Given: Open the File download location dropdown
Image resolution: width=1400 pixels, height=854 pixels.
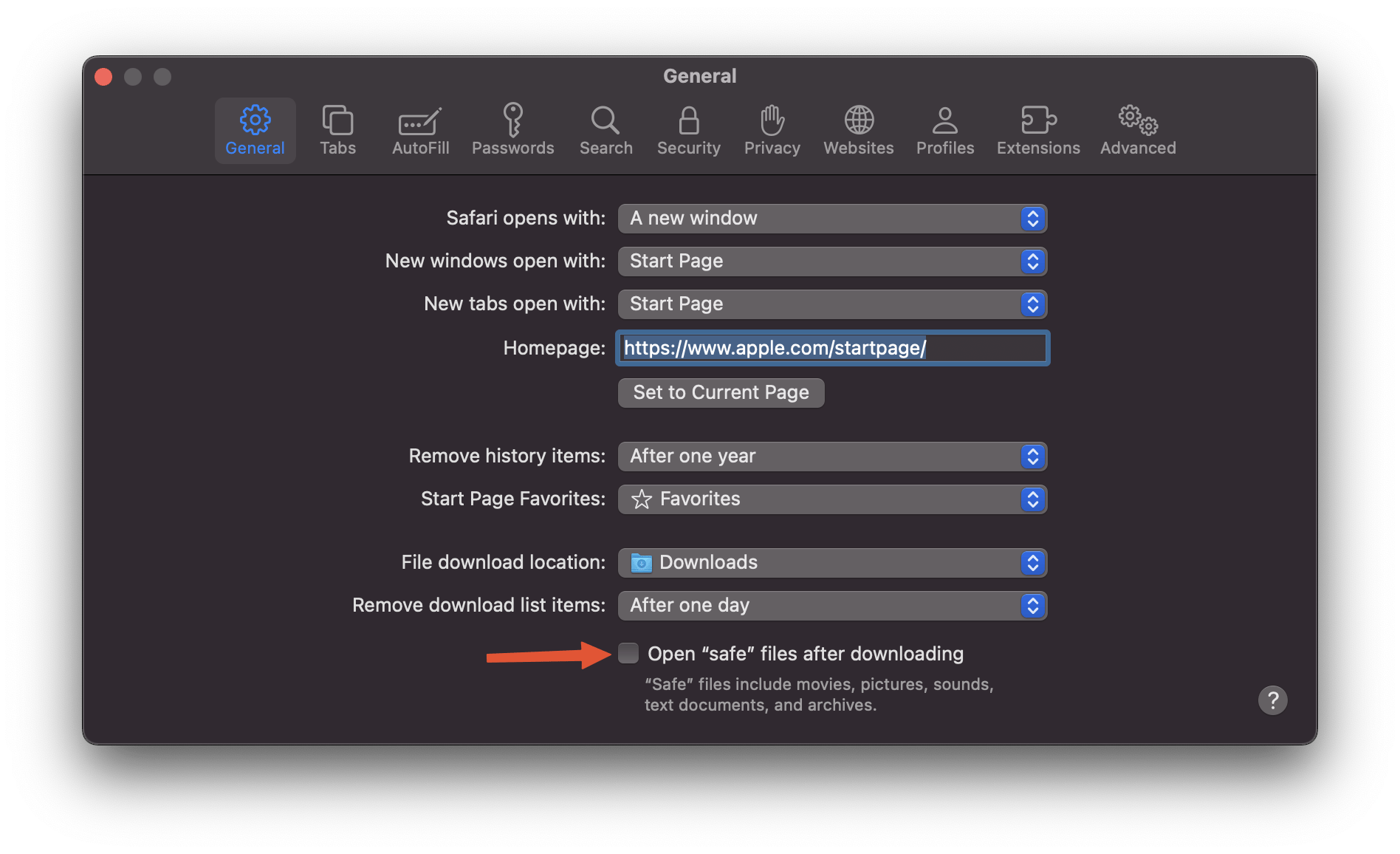Looking at the screenshot, I should (x=831, y=563).
